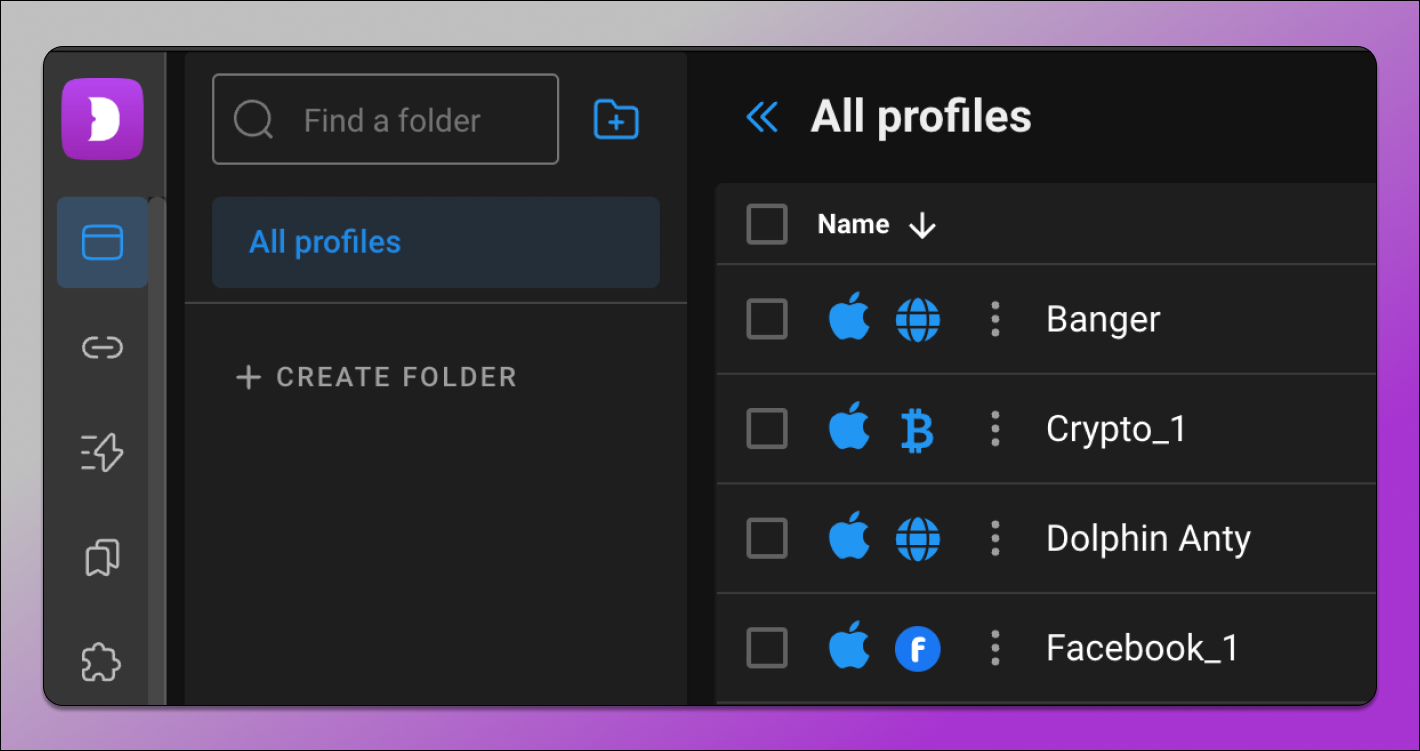The height and width of the screenshot is (751, 1420).
Task: Check the Crypto_1 profile checkbox
Action: (767, 429)
